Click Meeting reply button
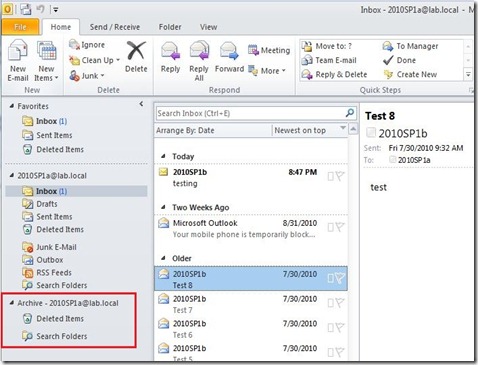This screenshot has height=365, width=478. [269, 50]
